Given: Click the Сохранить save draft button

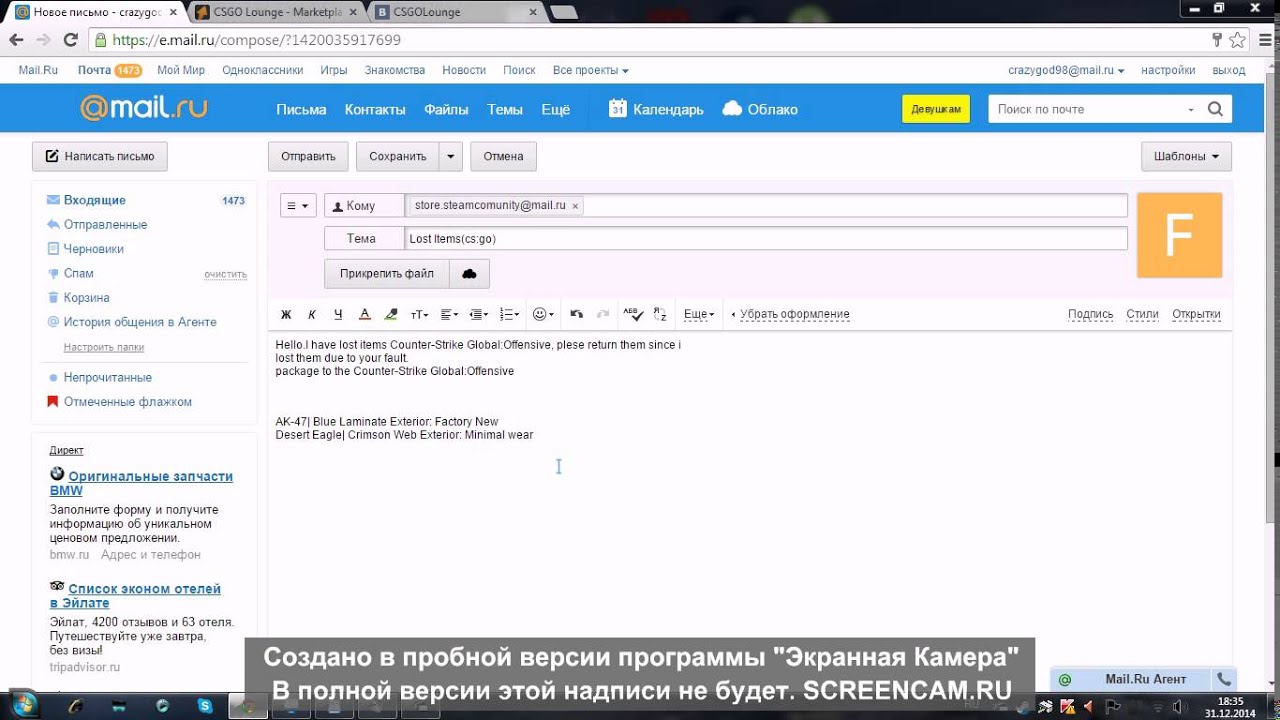Looking at the screenshot, I should pos(398,157).
